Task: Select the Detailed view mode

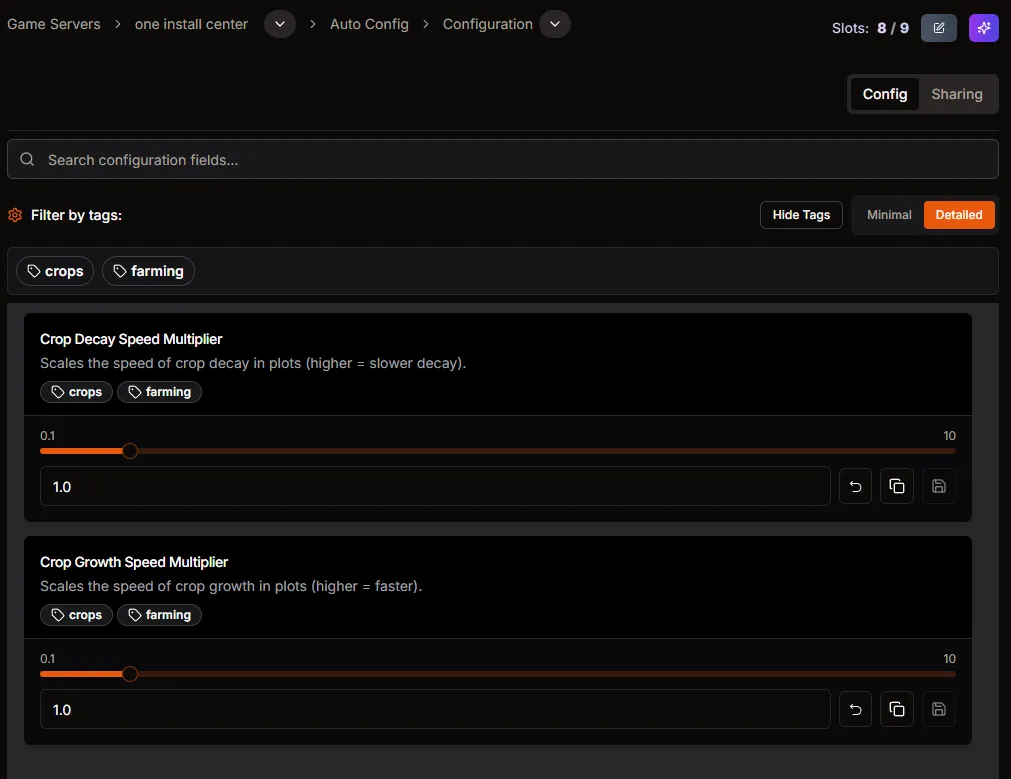Action: [x=958, y=215]
